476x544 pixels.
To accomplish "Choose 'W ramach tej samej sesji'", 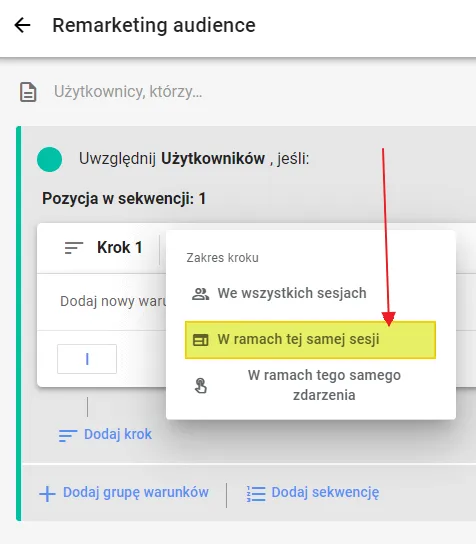I will (x=311, y=340).
